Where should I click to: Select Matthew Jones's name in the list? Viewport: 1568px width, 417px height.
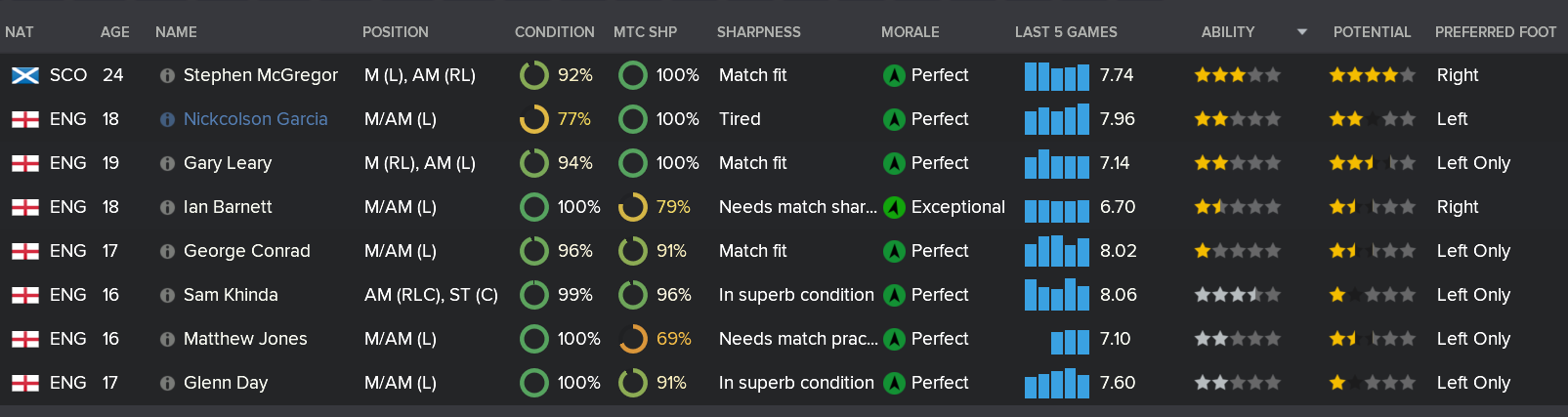pyautogui.click(x=245, y=339)
